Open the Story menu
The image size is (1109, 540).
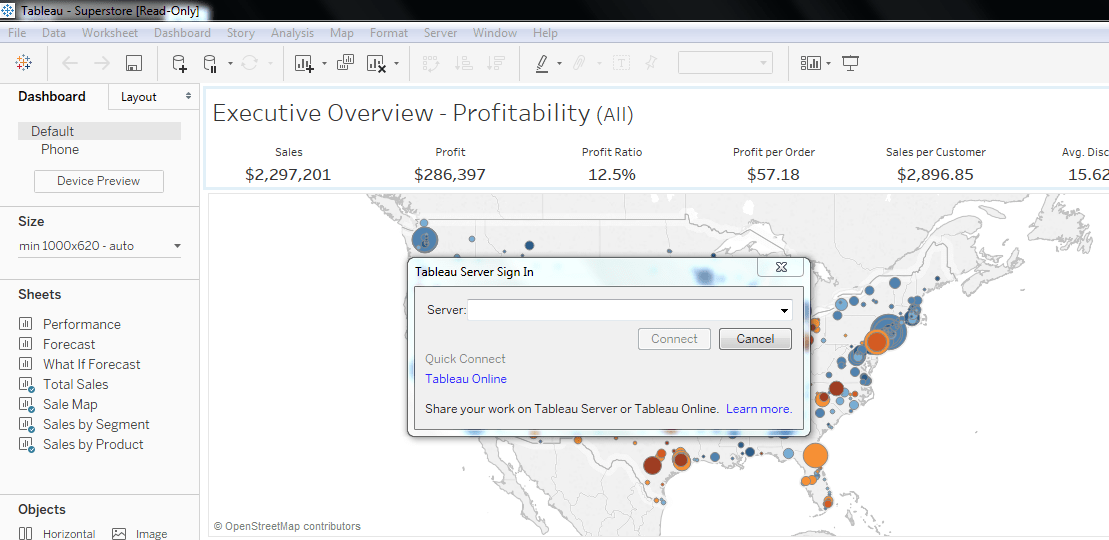pos(240,33)
